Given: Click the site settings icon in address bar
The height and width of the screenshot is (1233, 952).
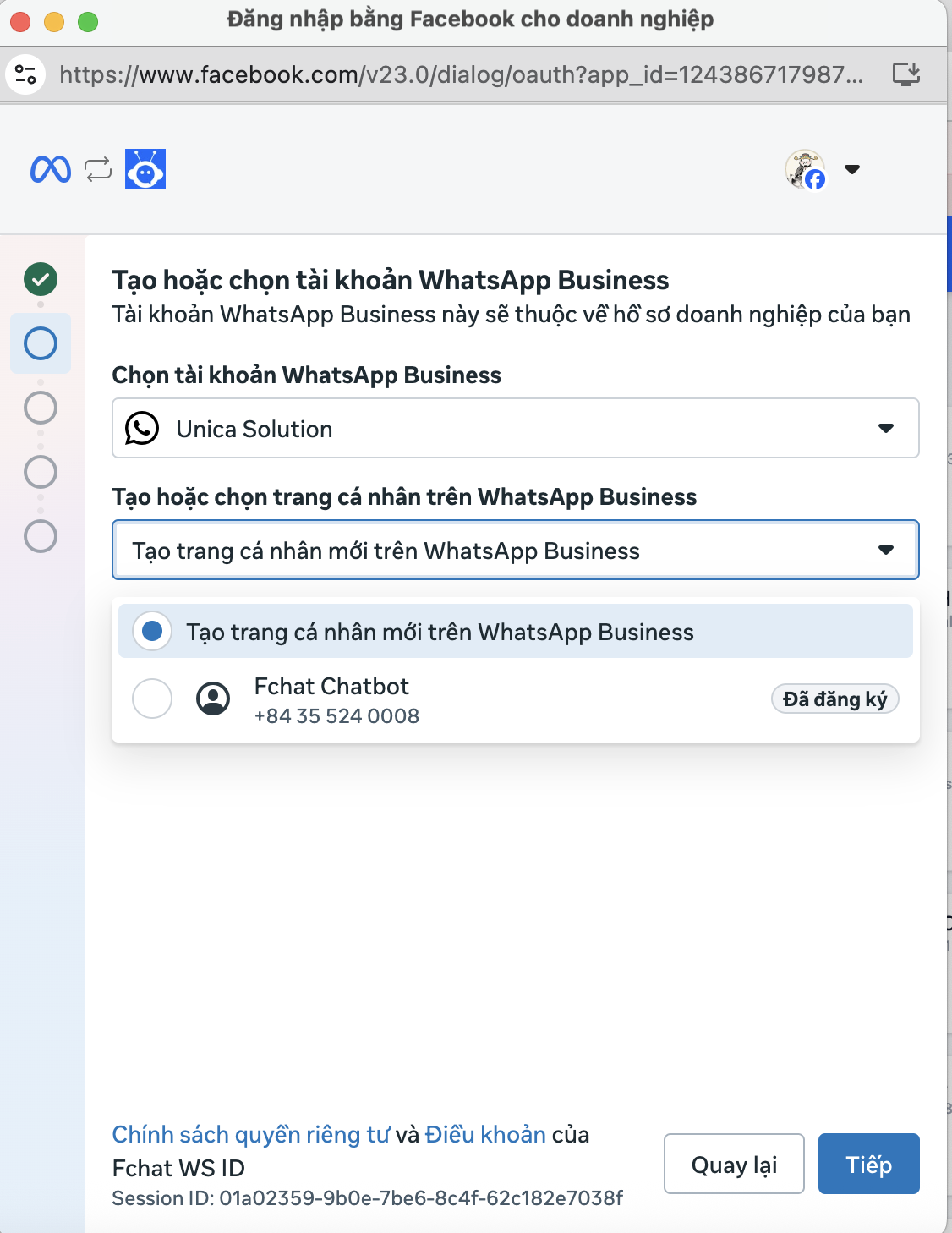Looking at the screenshot, I should (26, 74).
